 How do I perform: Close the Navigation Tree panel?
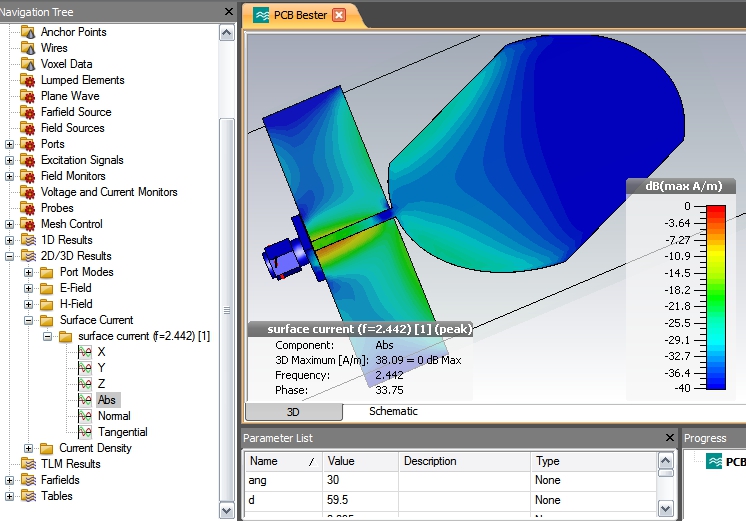[x=229, y=11]
